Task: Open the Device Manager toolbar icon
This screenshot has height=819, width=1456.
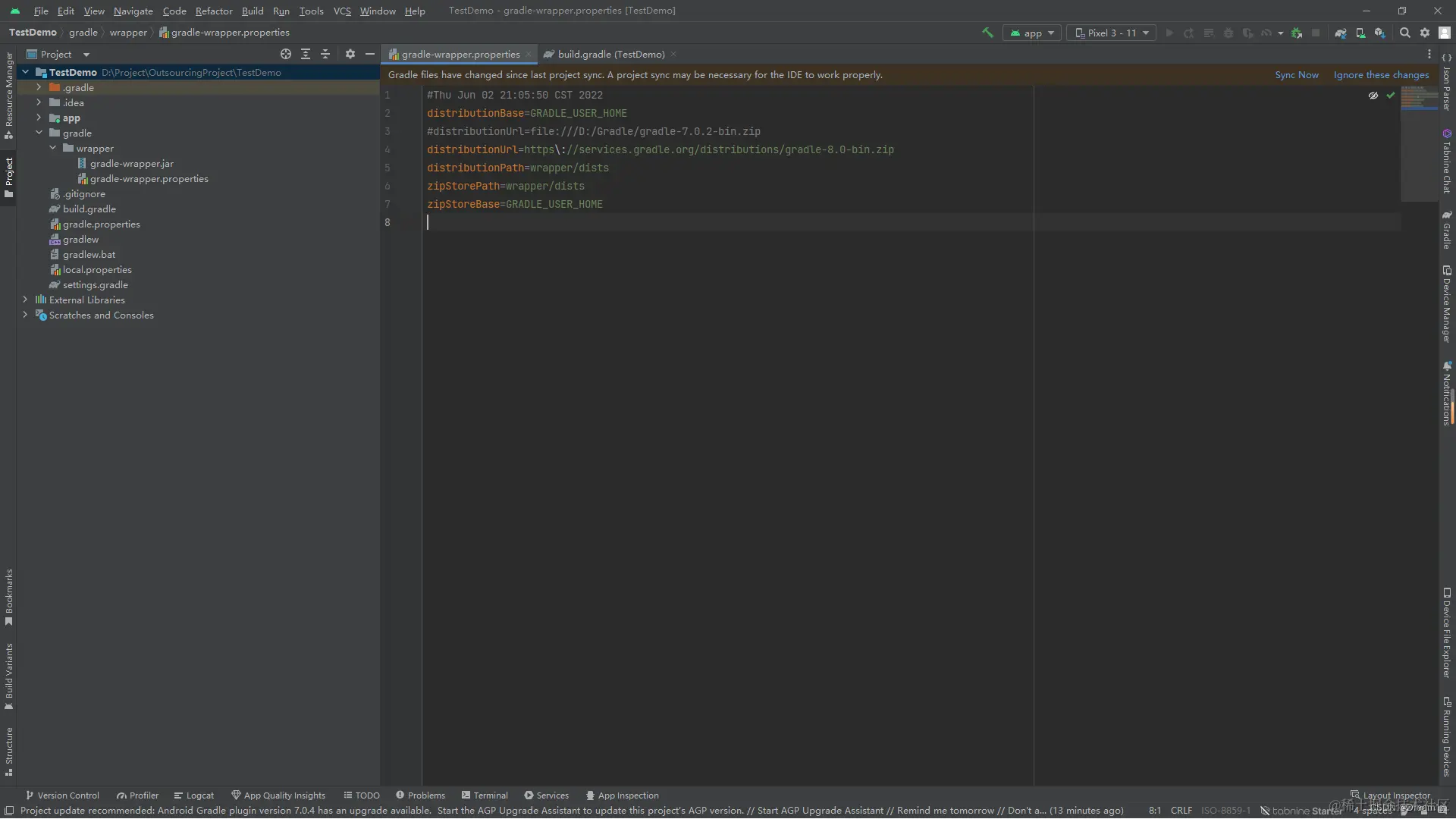Action: (1360, 33)
